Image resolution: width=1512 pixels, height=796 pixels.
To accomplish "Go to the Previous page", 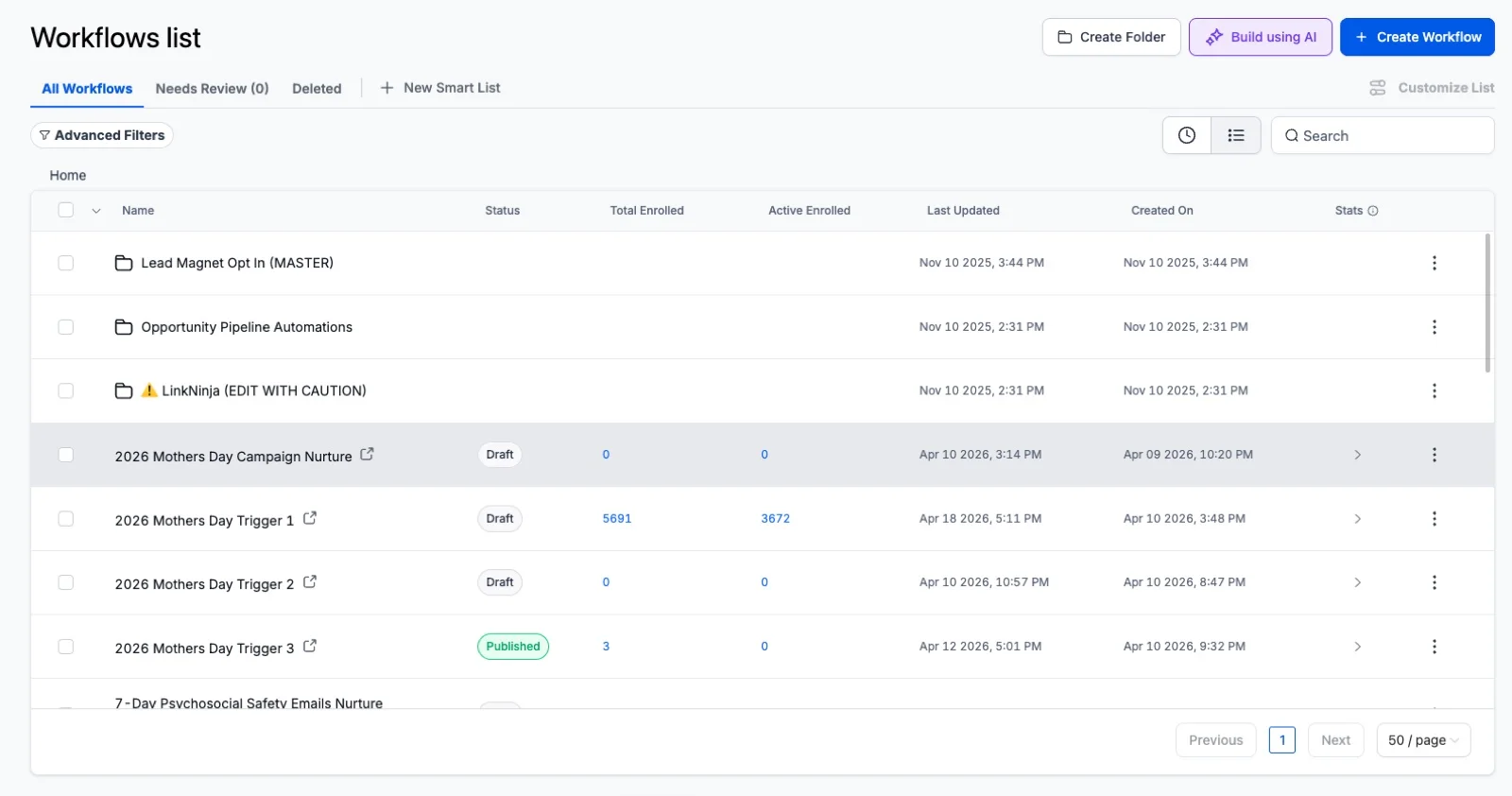I will pyautogui.click(x=1216, y=740).
